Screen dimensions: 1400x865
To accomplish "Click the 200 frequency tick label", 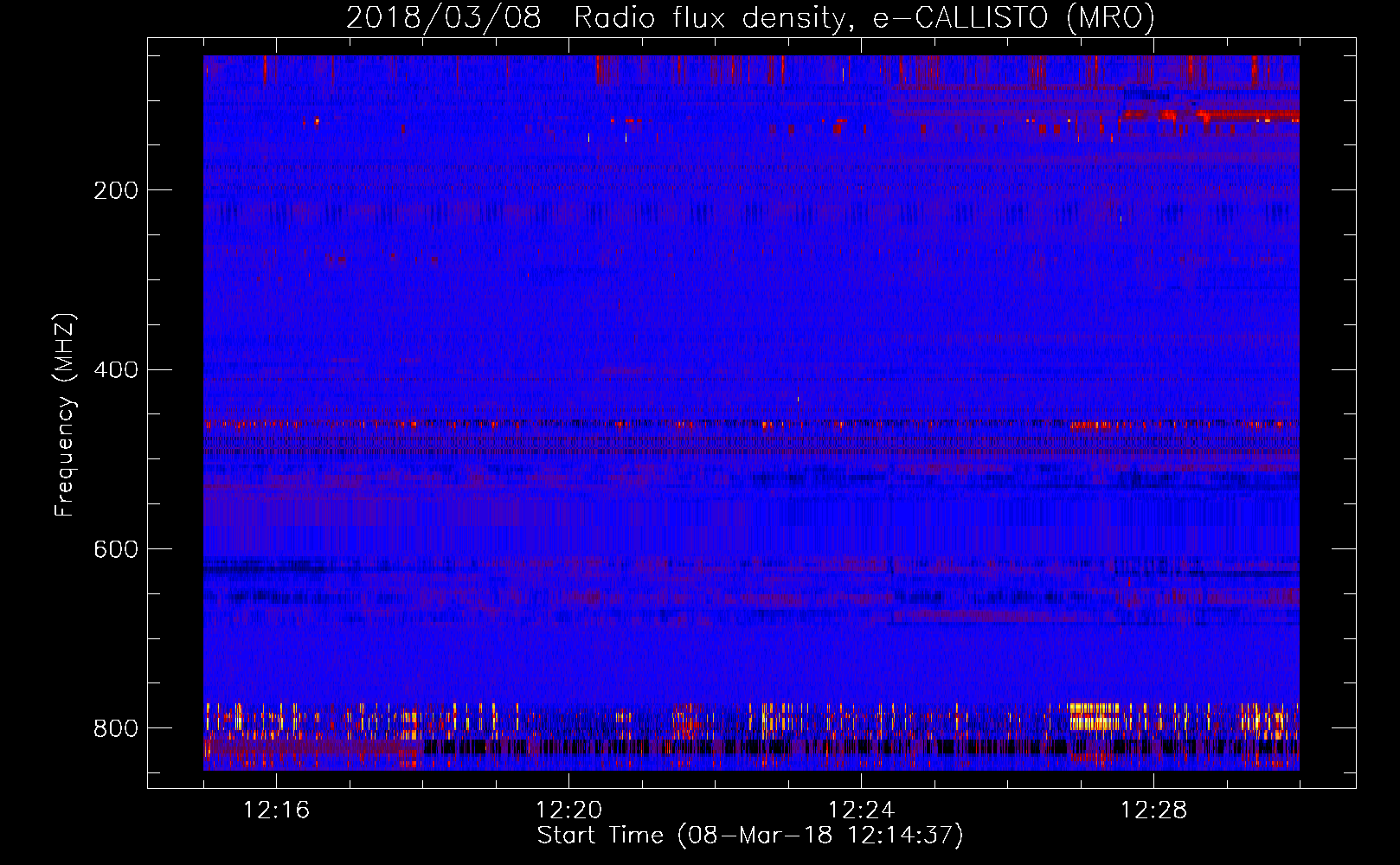I will (116, 190).
